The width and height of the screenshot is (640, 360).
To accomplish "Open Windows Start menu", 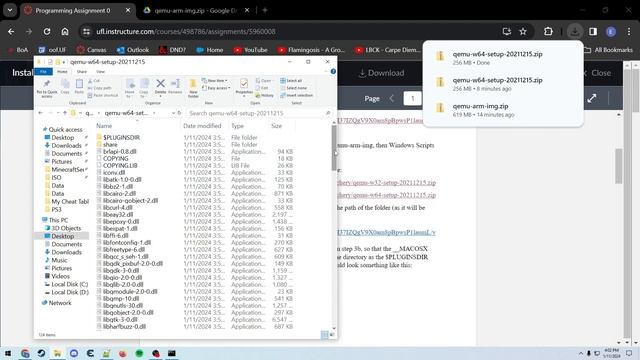I will [x=8, y=353].
